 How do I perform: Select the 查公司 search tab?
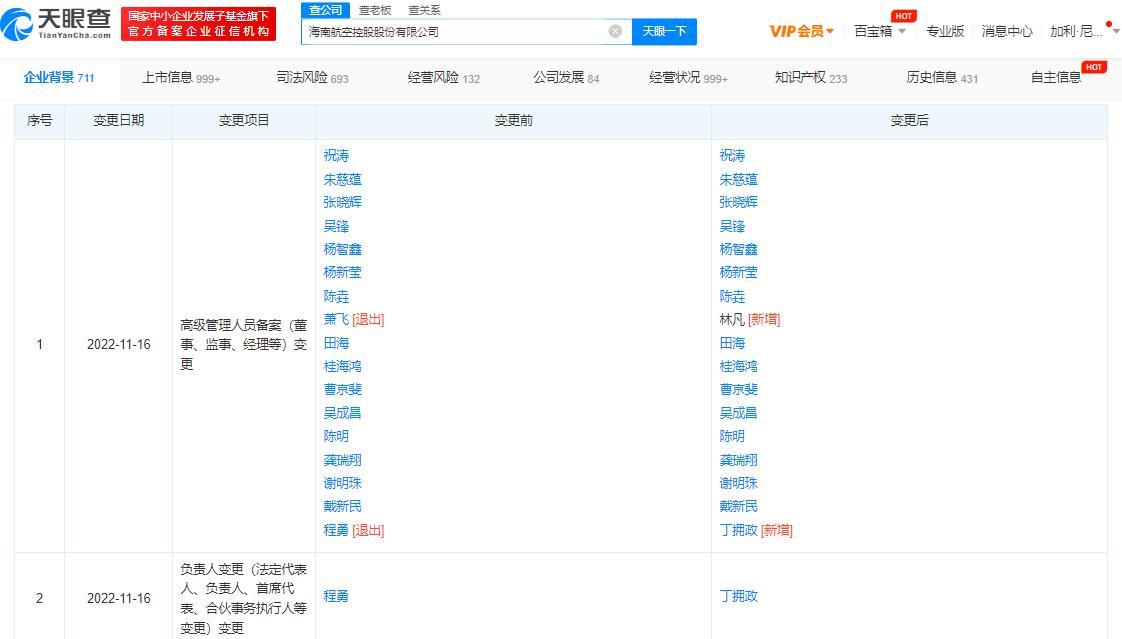[326, 10]
